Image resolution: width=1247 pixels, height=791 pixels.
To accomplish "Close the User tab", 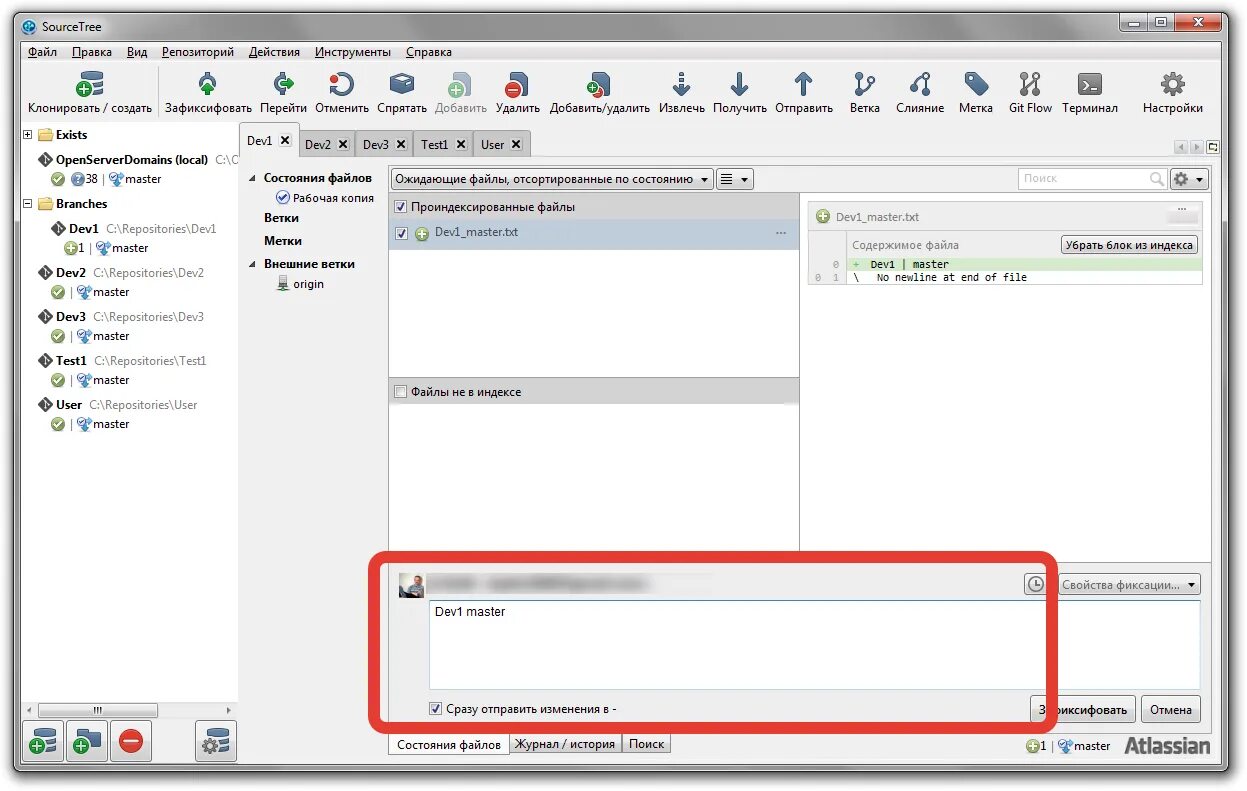I will (x=516, y=144).
